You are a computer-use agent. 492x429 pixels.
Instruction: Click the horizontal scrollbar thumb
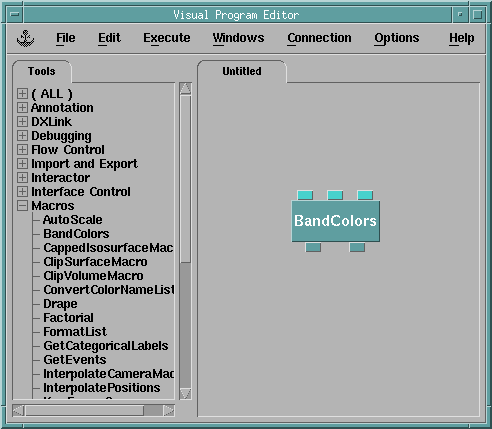click(x=85, y=410)
